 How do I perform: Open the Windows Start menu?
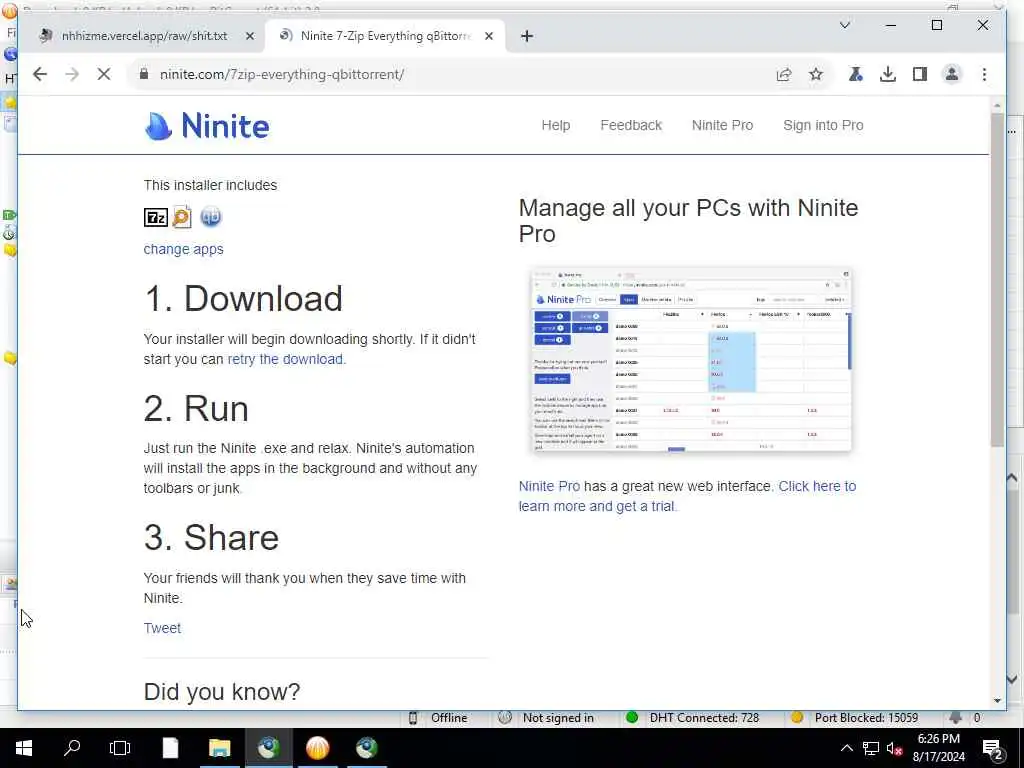tap(24, 748)
